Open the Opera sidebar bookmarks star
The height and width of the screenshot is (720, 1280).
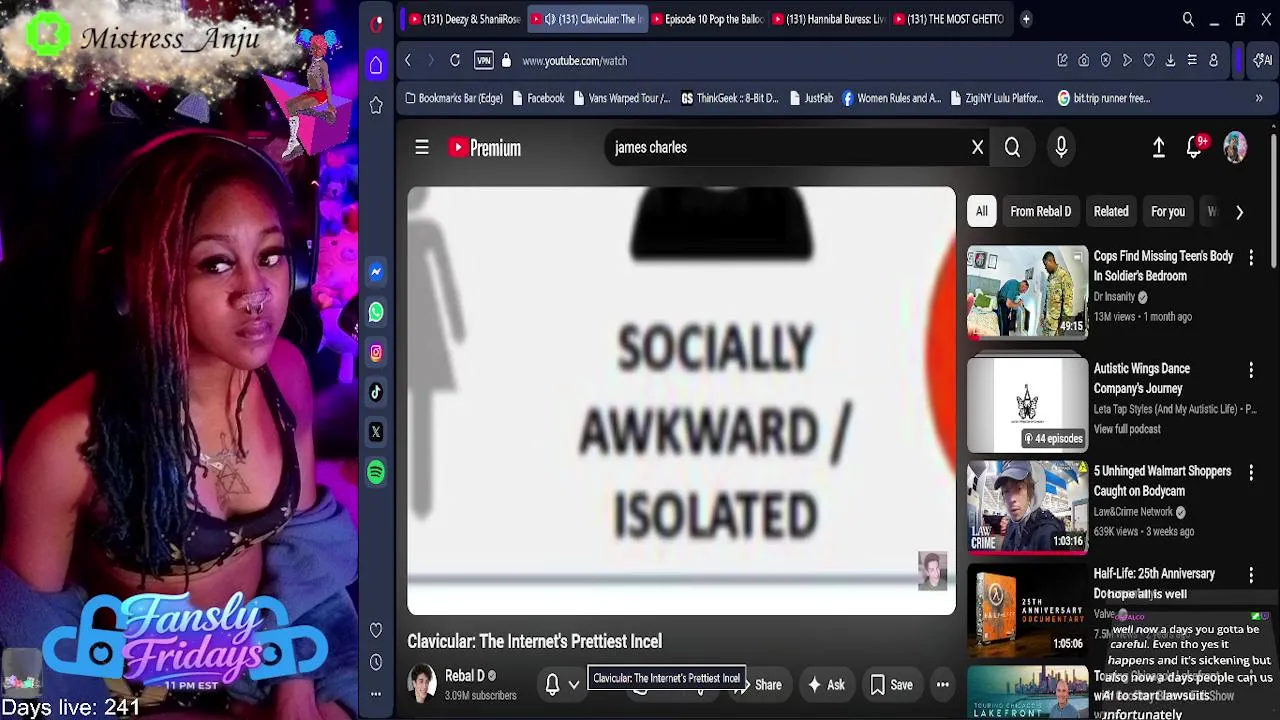coord(376,106)
